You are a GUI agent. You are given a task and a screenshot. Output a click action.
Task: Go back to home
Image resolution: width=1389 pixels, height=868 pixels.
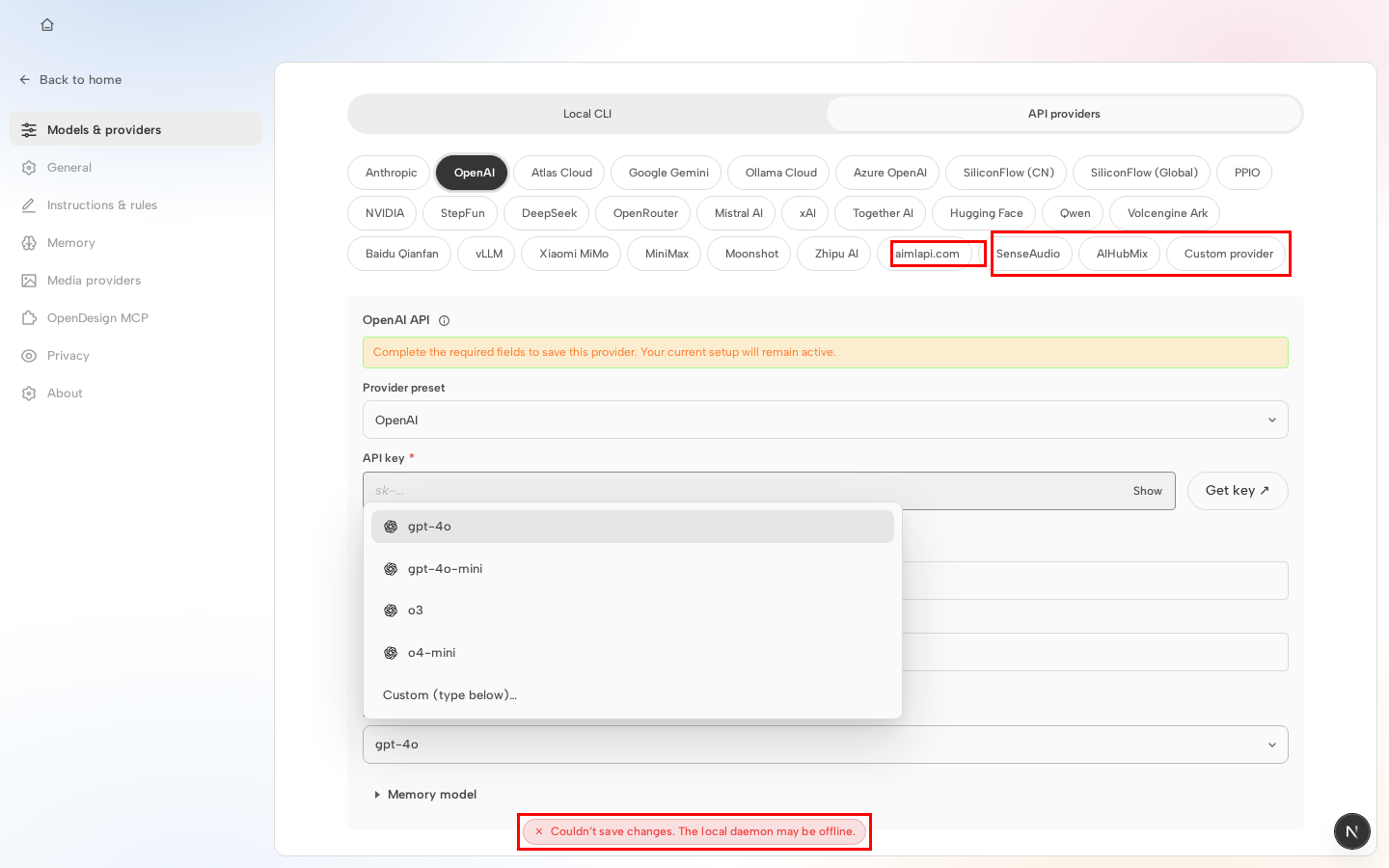(70, 80)
